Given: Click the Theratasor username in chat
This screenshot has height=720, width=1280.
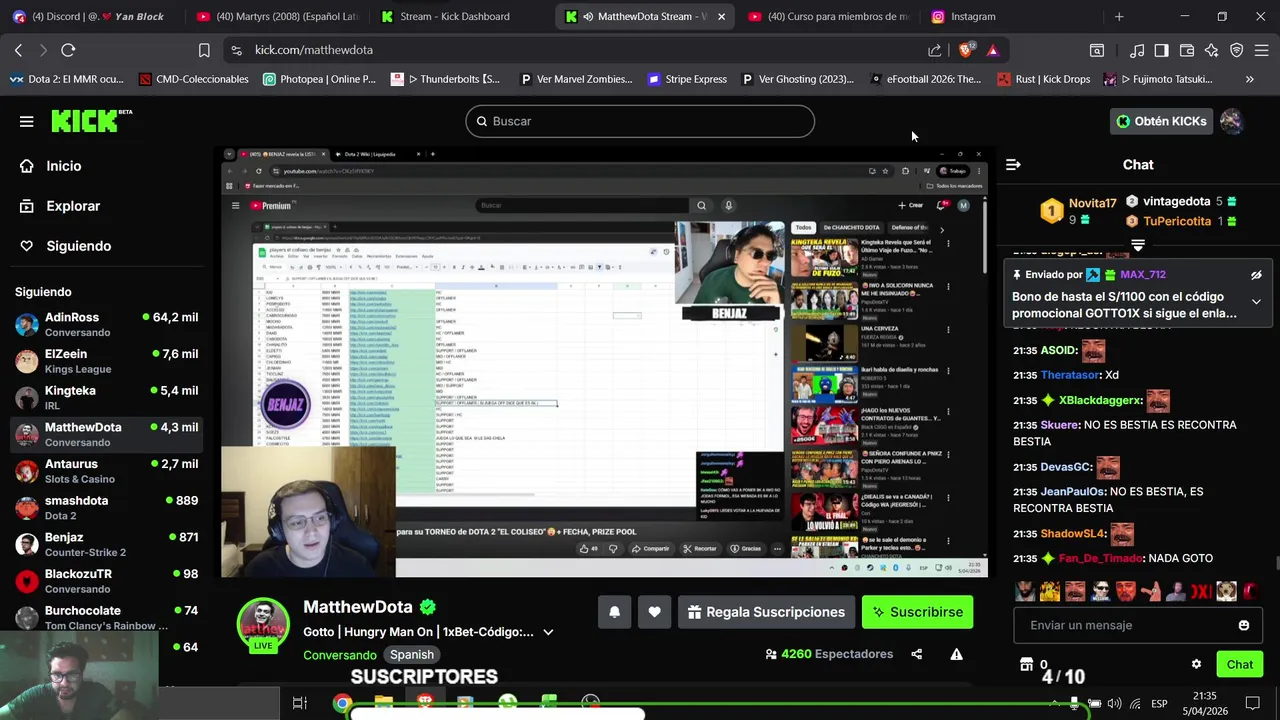Looking at the screenshot, I should [1070, 375].
